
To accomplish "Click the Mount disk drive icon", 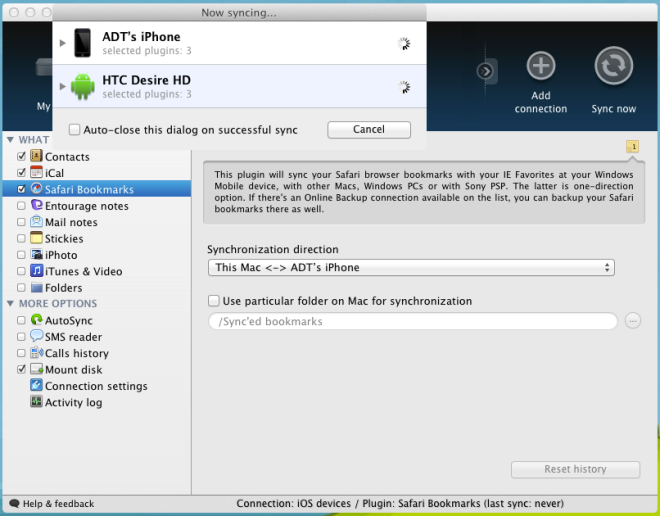I will click(x=36, y=369).
